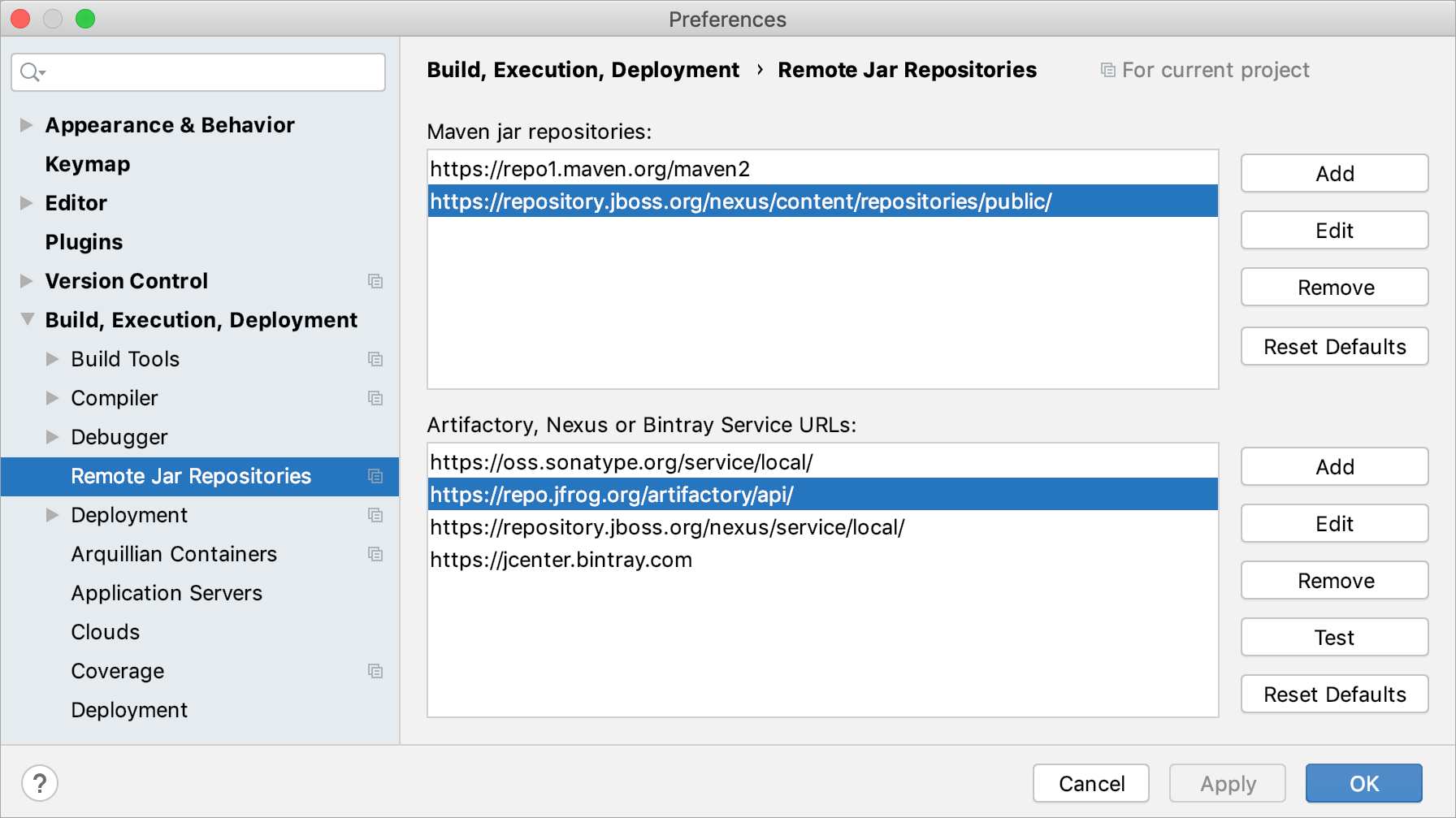
Task: Click project-level icon beside Version Control
Action: (x=375, y=281)
